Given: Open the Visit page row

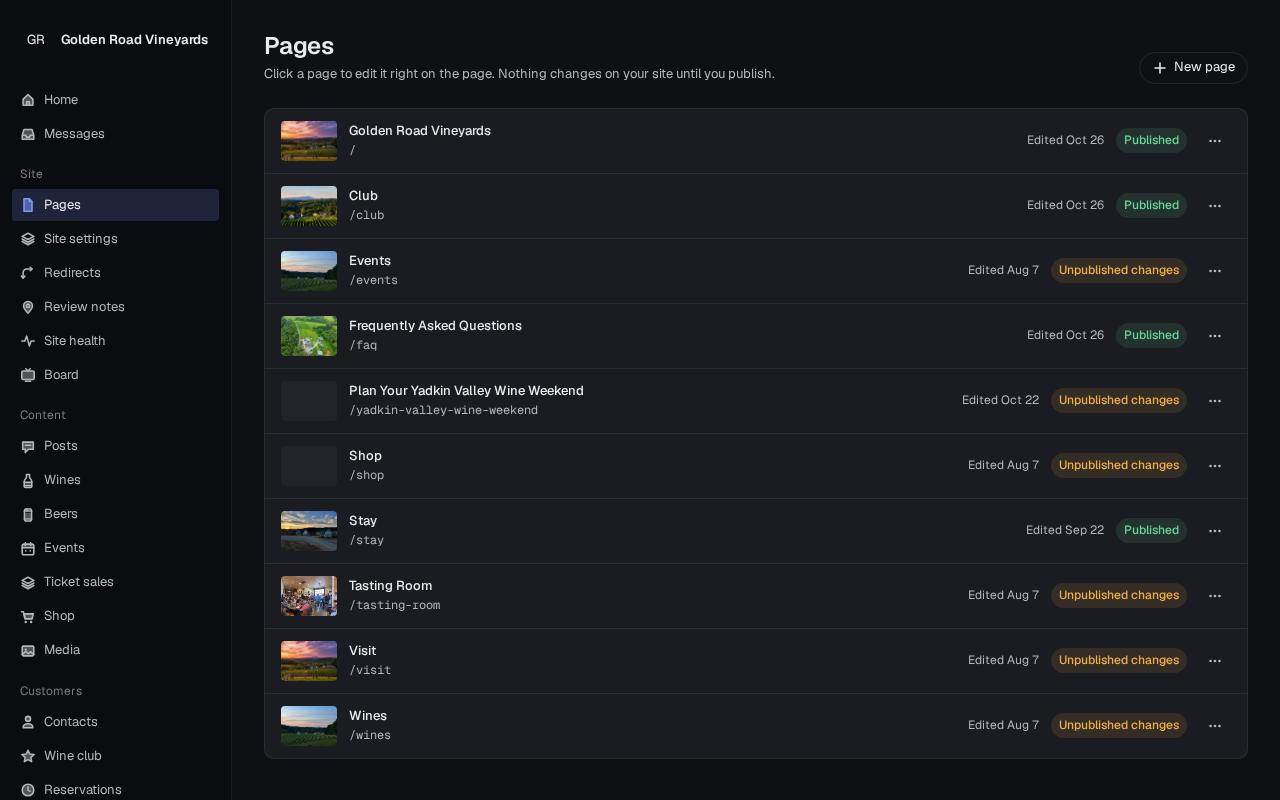Looking at the screenshot, I should click(x=755, y=661).
